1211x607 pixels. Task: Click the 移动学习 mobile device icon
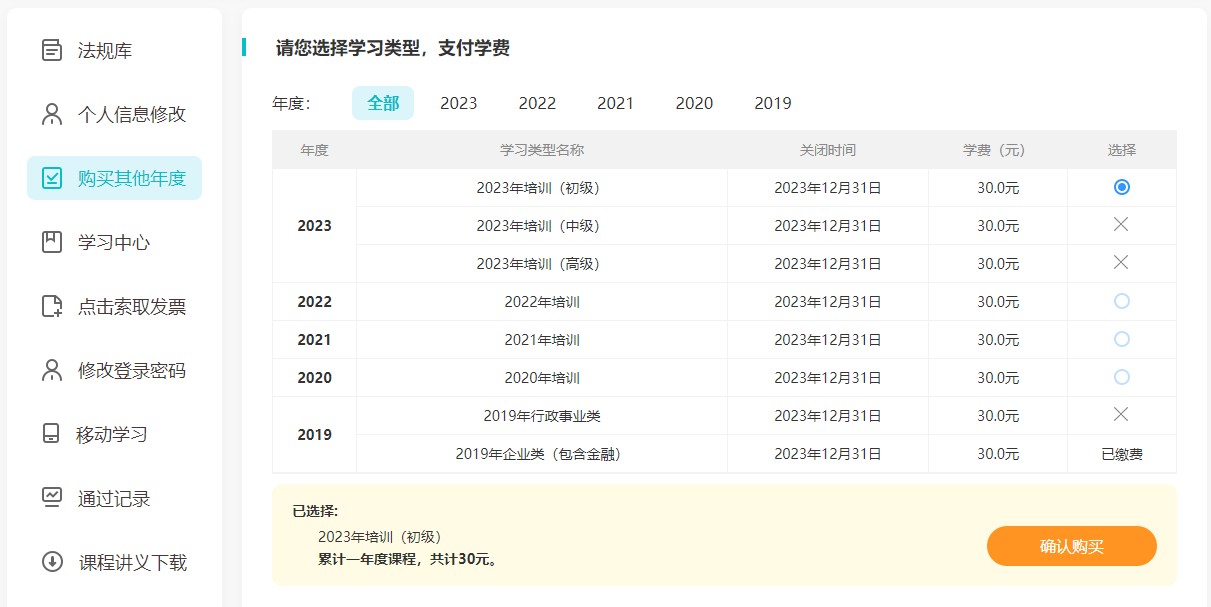51,434
